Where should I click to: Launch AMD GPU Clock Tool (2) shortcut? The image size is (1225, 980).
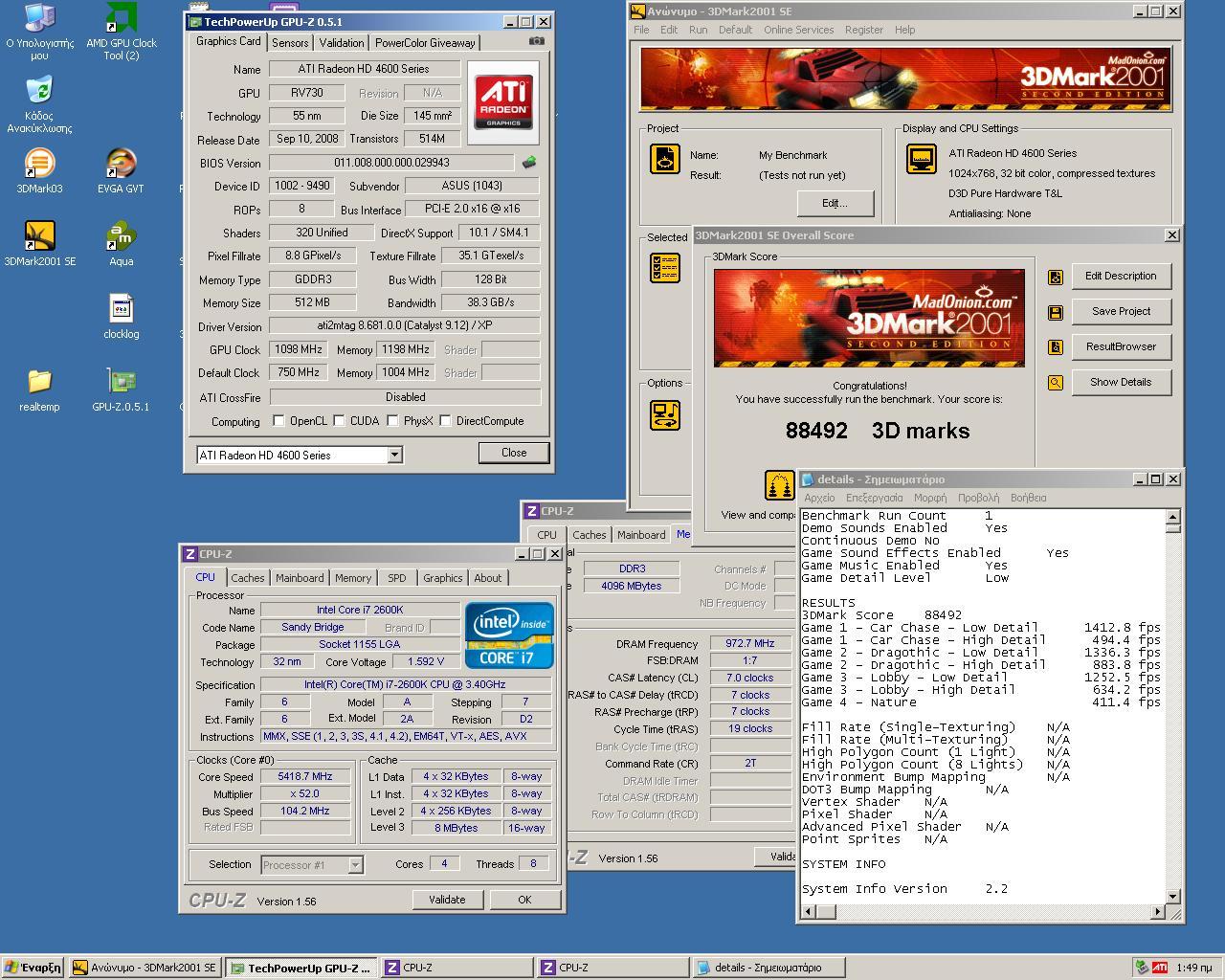[x=122, y=32]
